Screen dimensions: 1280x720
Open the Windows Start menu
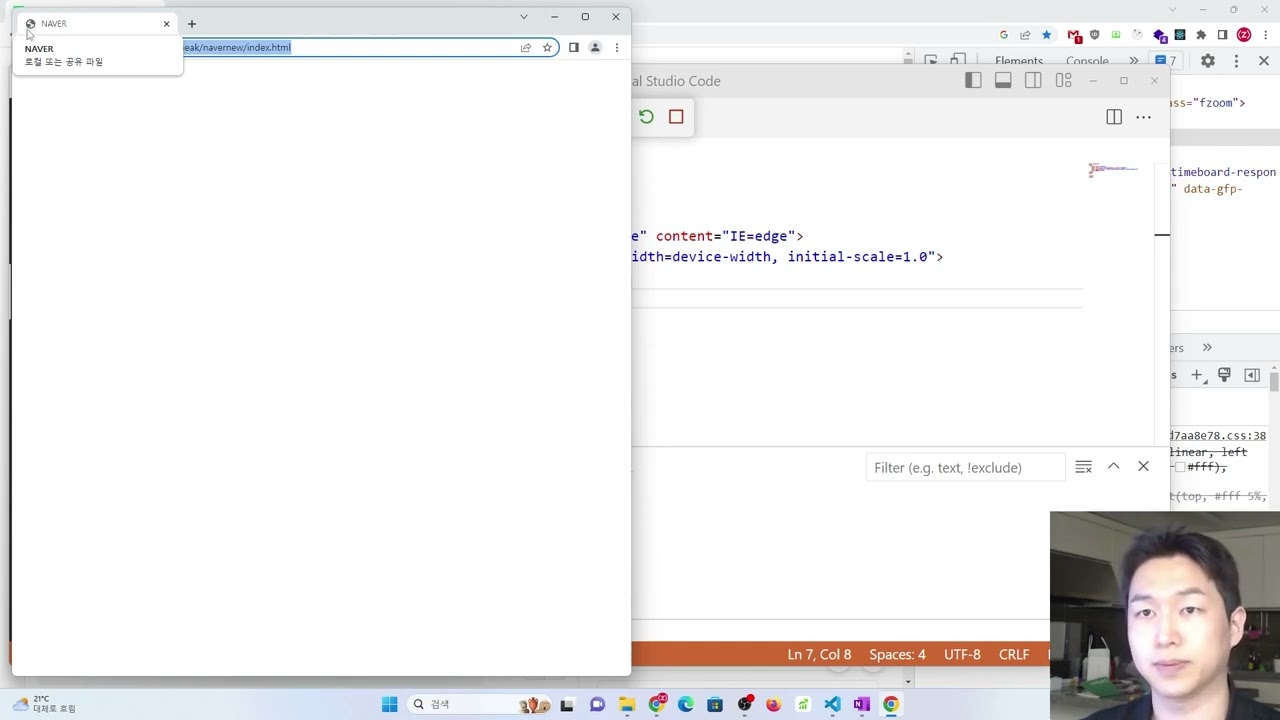point(389,704)
